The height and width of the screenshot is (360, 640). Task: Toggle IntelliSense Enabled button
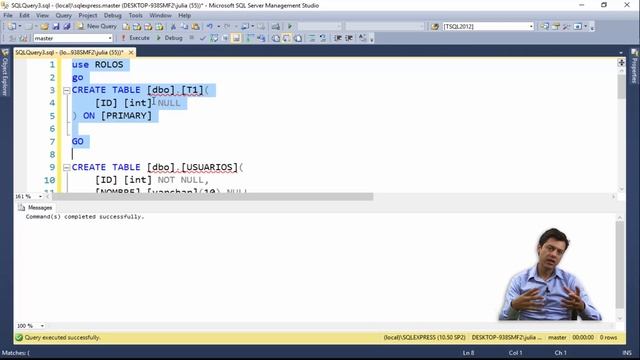236,38
